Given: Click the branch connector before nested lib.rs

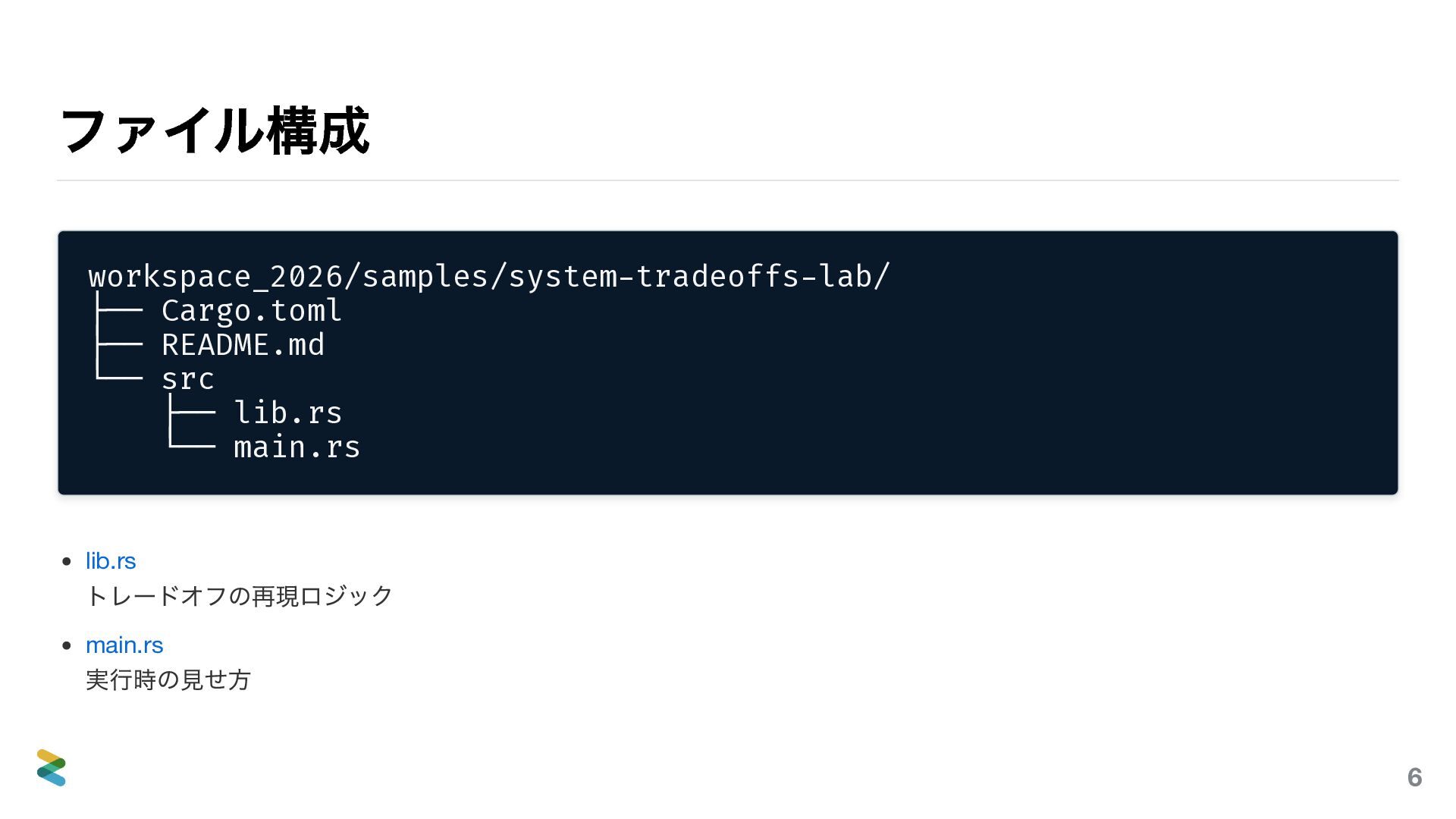Looking at the screenshot, I should 191,413.
